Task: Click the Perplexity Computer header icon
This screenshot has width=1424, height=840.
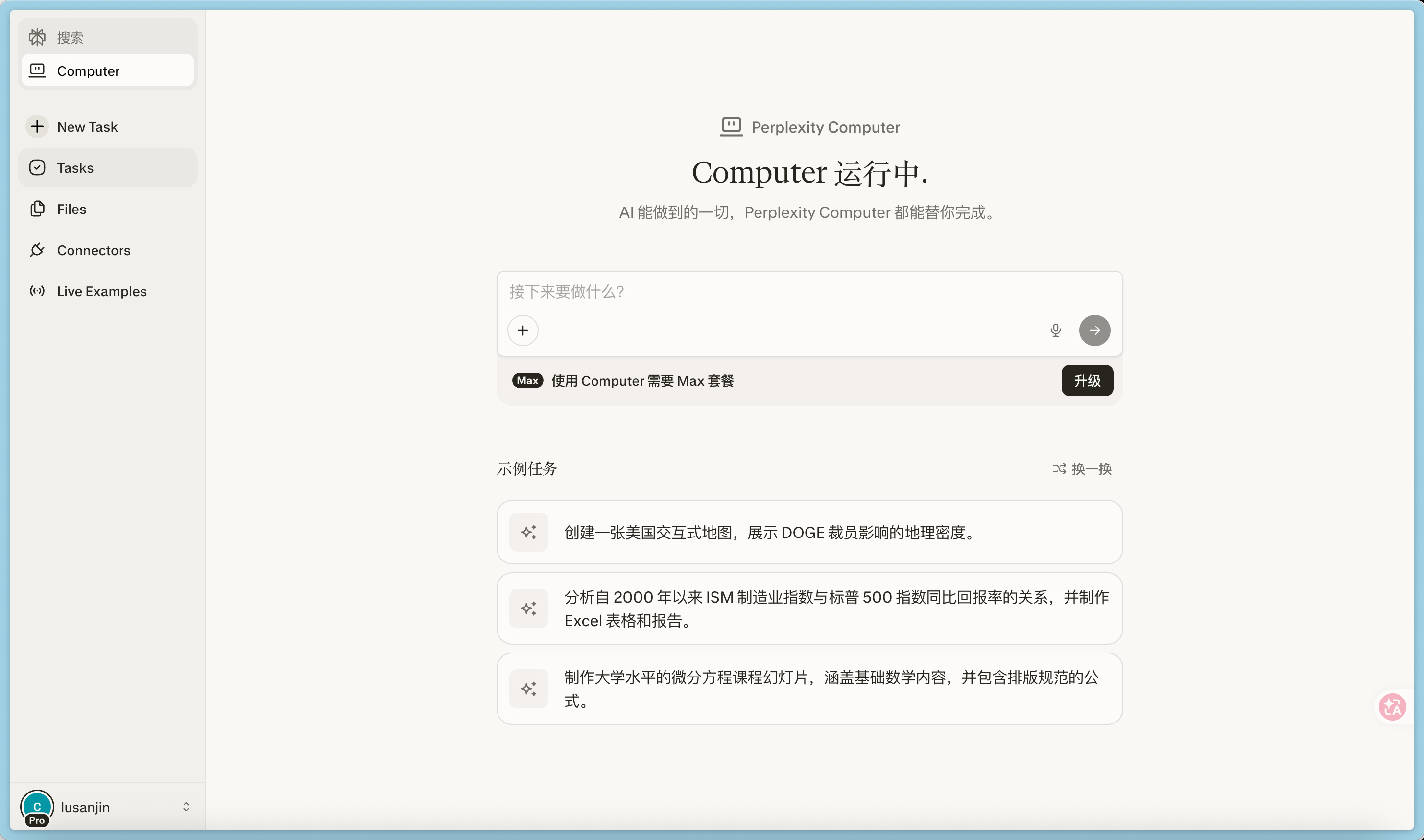Action: pyautogui.click(x=731, y=126)
